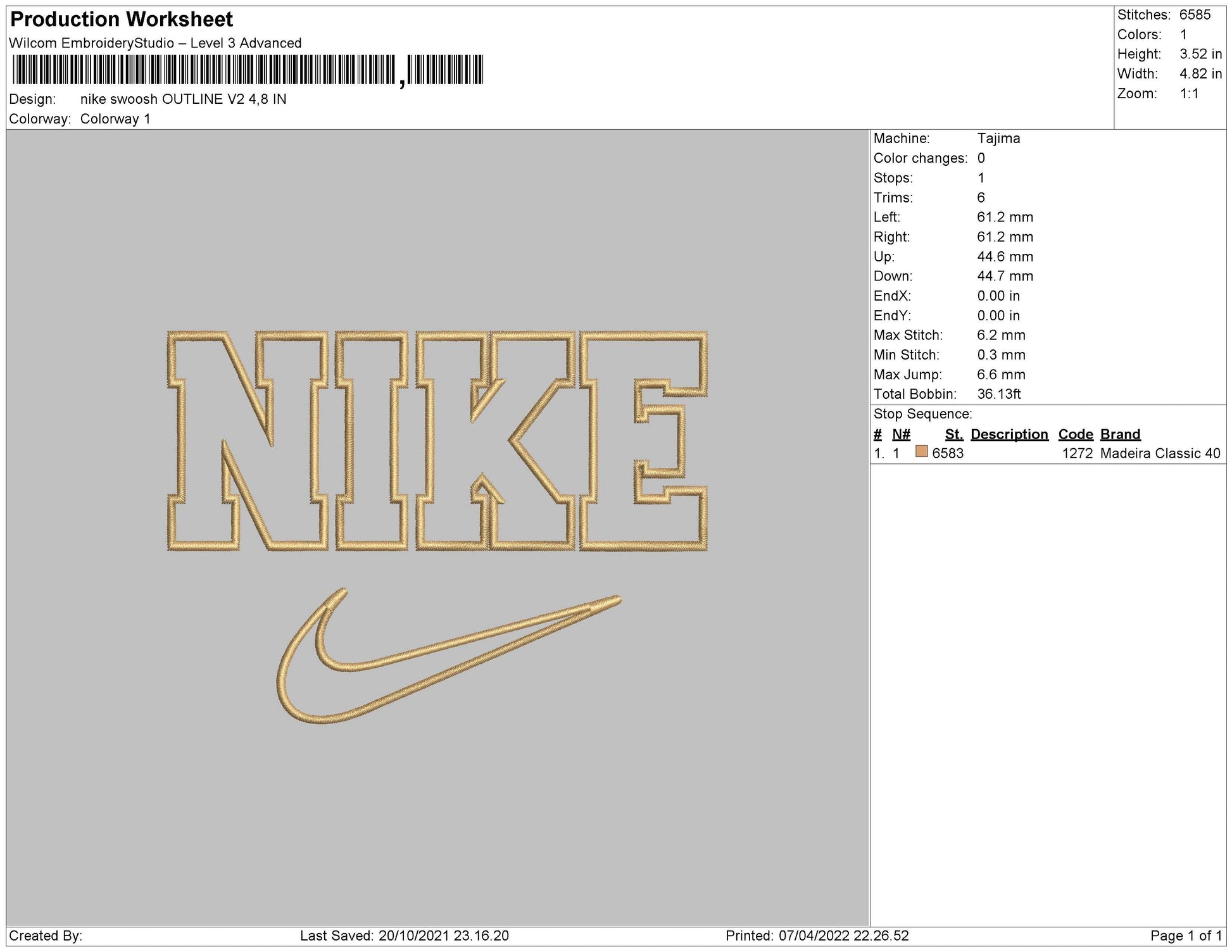Click the Total Bobbin 36.13ft value

[x=998, y=394]
